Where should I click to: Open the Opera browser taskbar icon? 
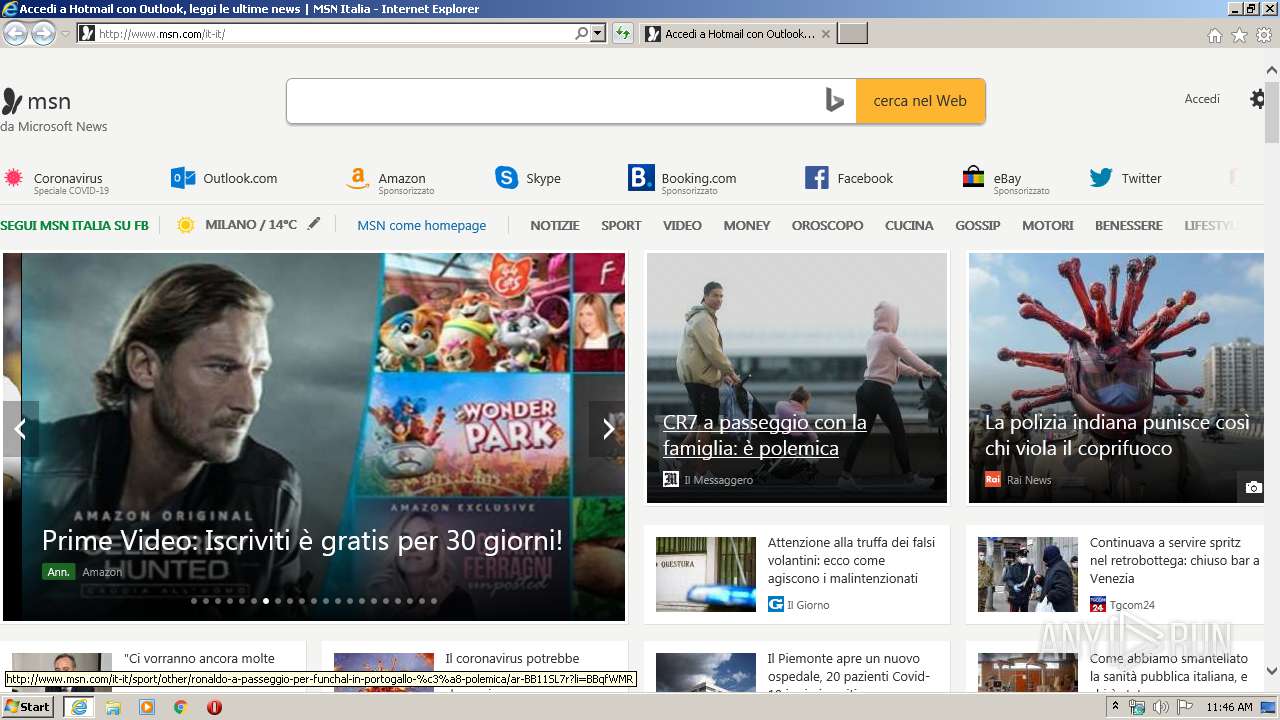(x=214, y=707)
